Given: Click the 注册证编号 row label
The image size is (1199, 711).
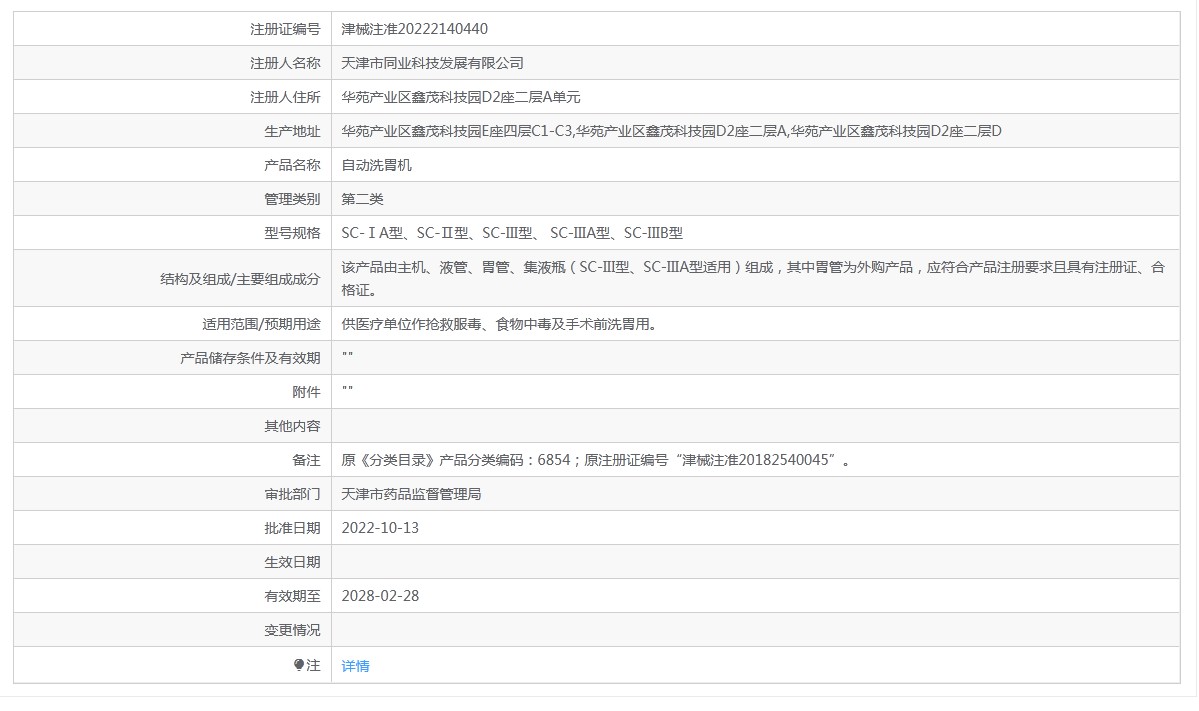Looking at the screenshot, I should pos(285,29).
